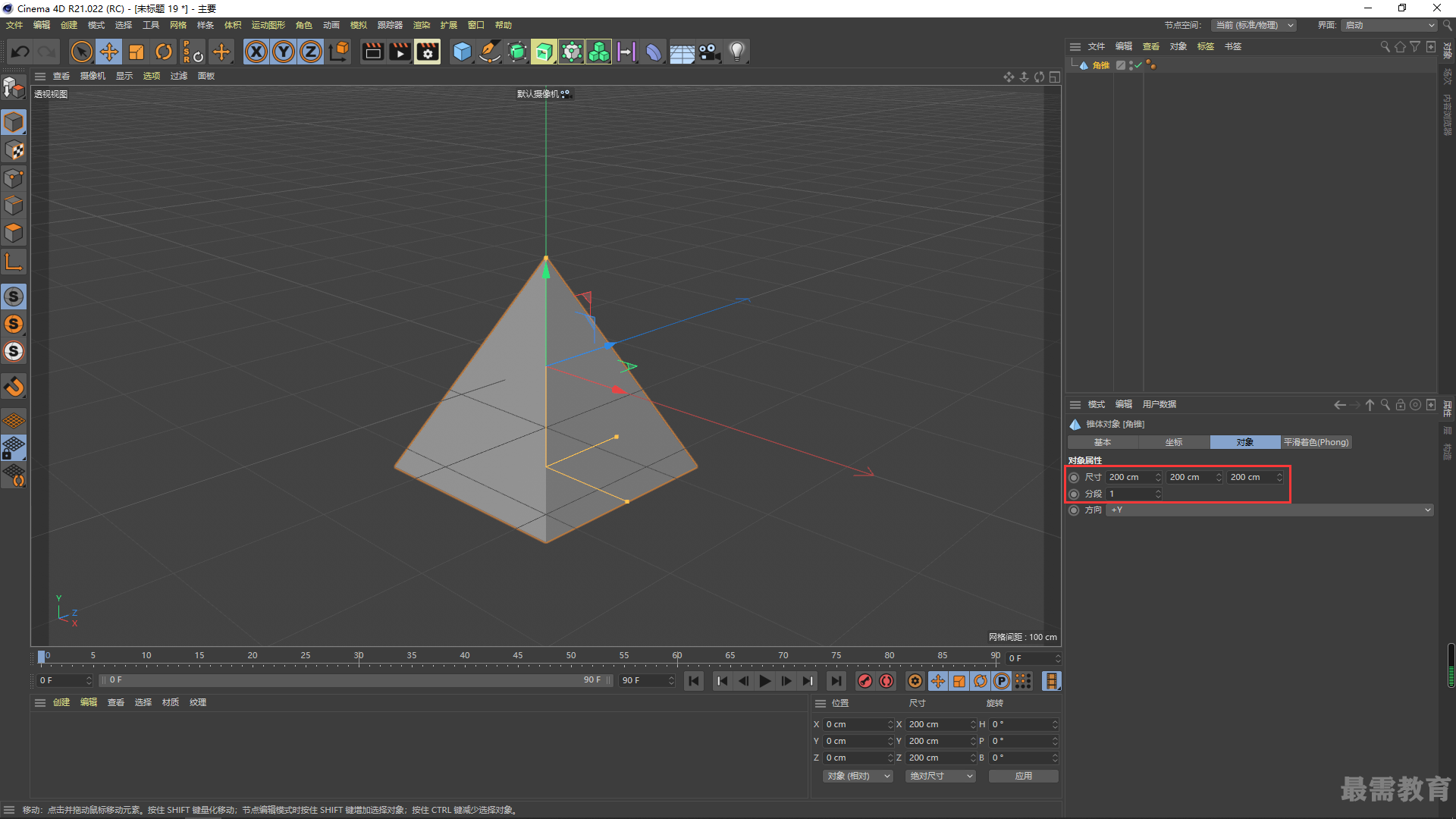Go to start of animation
Screen dimensions: 1456x819
(x=694, y=681)
